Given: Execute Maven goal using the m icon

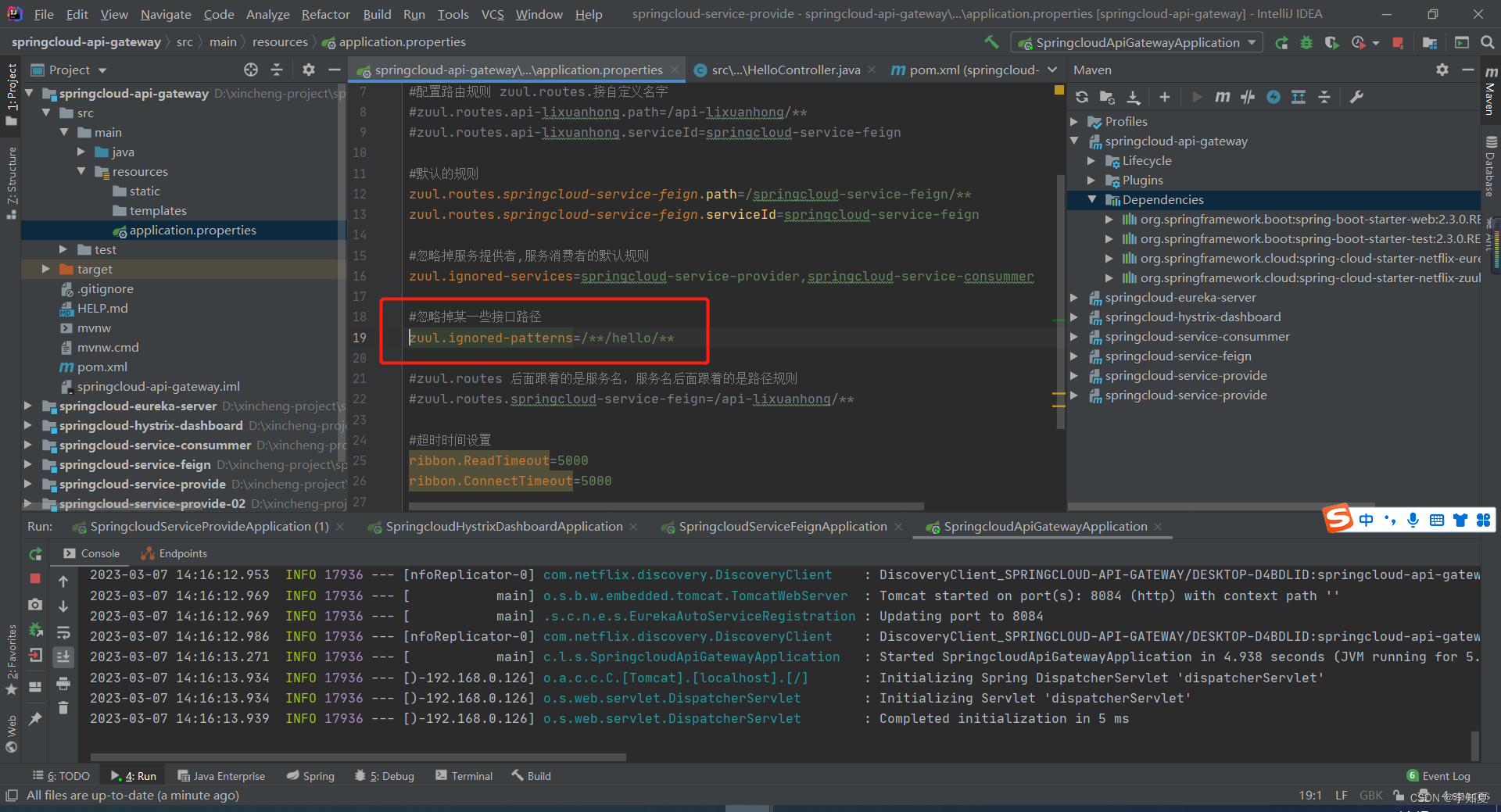Looking at the screenshot, I should click(1223, 97).
